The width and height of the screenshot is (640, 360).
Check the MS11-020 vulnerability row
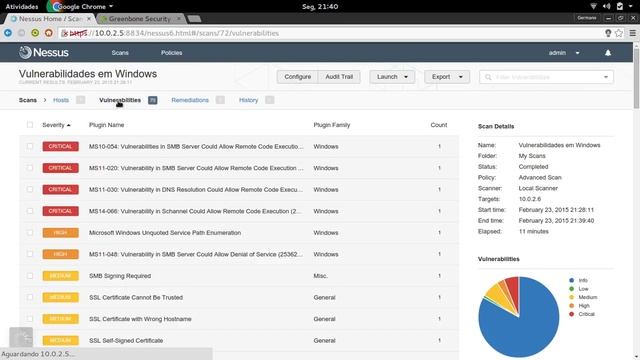coord(30,168)
